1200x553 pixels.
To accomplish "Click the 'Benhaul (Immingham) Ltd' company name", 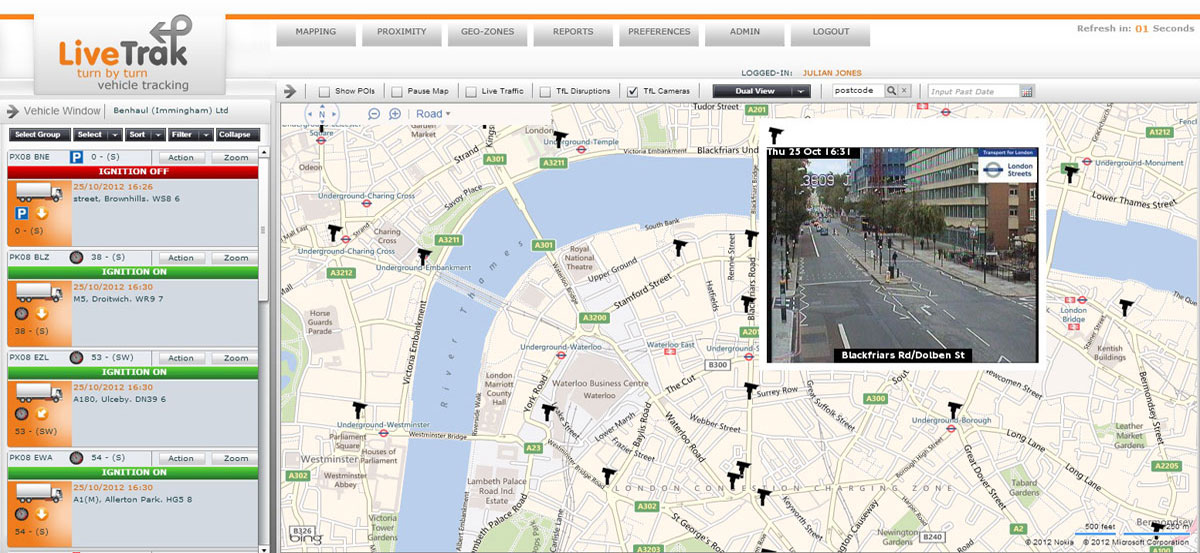I will 171,110.
